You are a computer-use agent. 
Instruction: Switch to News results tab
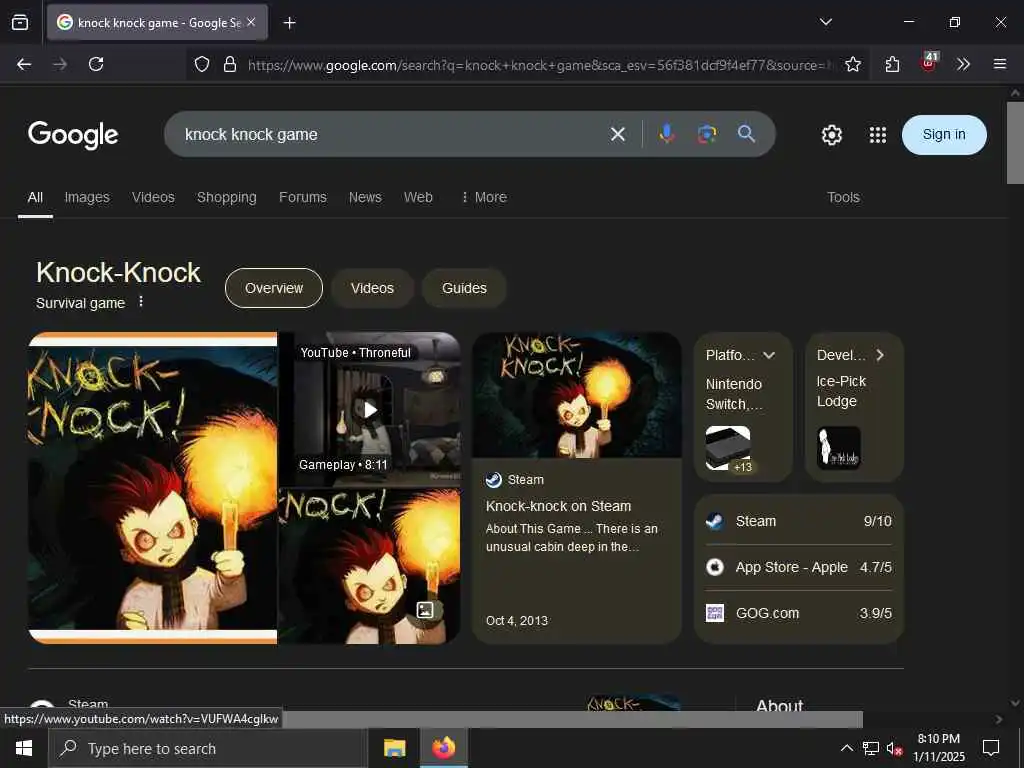(364, 197)
